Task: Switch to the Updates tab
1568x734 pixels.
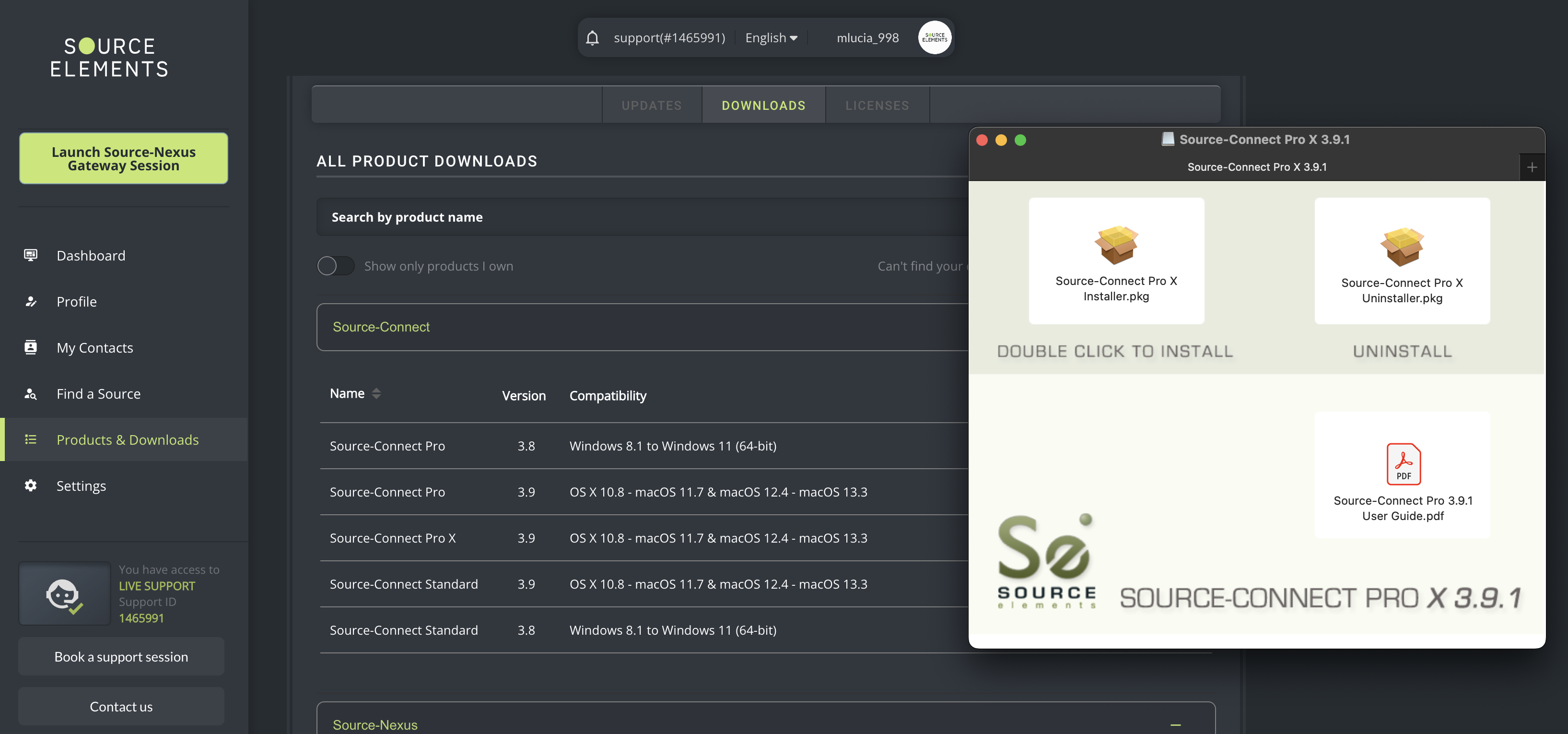Action: click(651, 106)
